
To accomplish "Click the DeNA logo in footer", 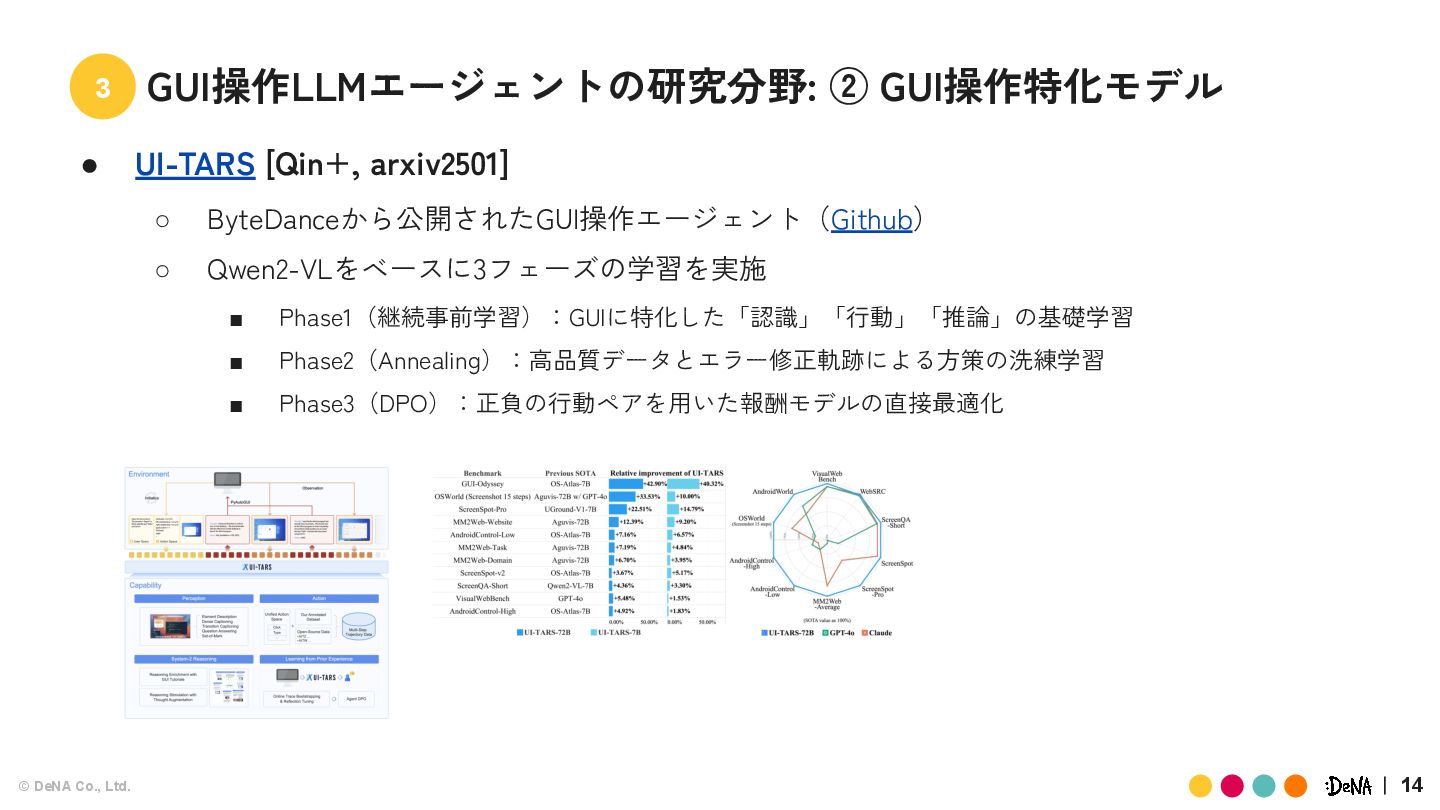I will click(x=1348, y=785).
